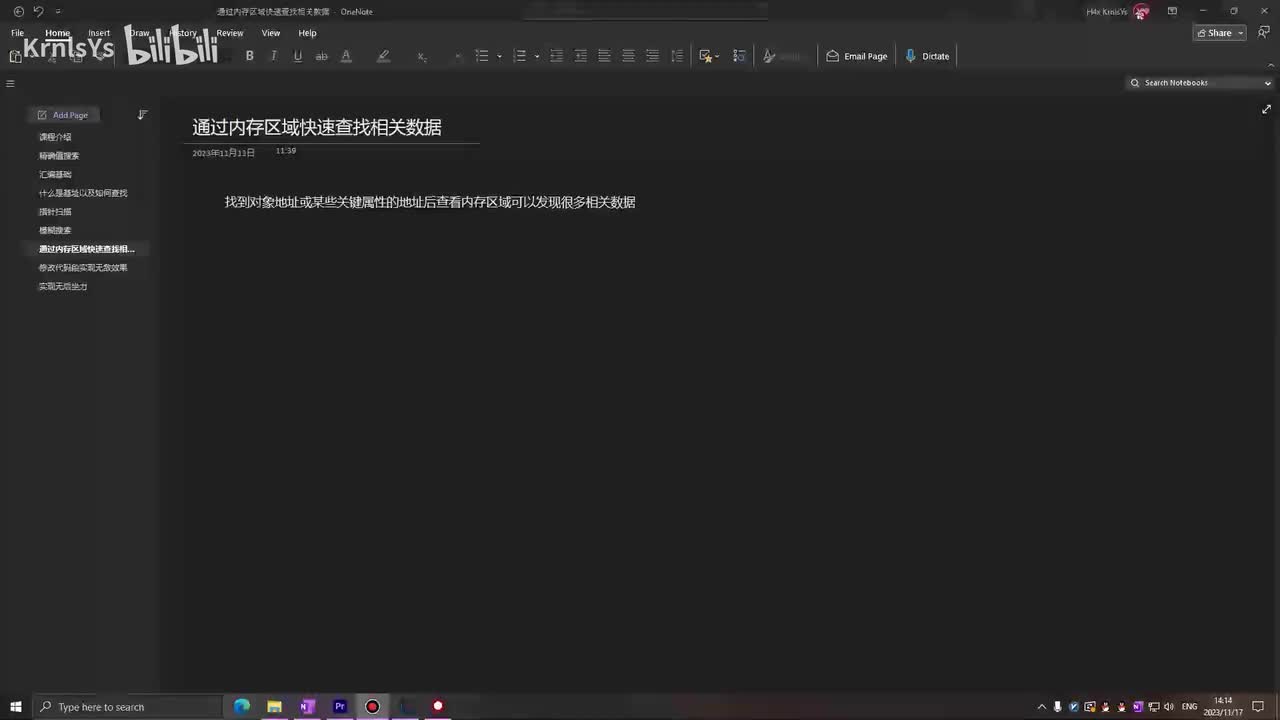Switch to the Insert tab

(x=99, y=33)
